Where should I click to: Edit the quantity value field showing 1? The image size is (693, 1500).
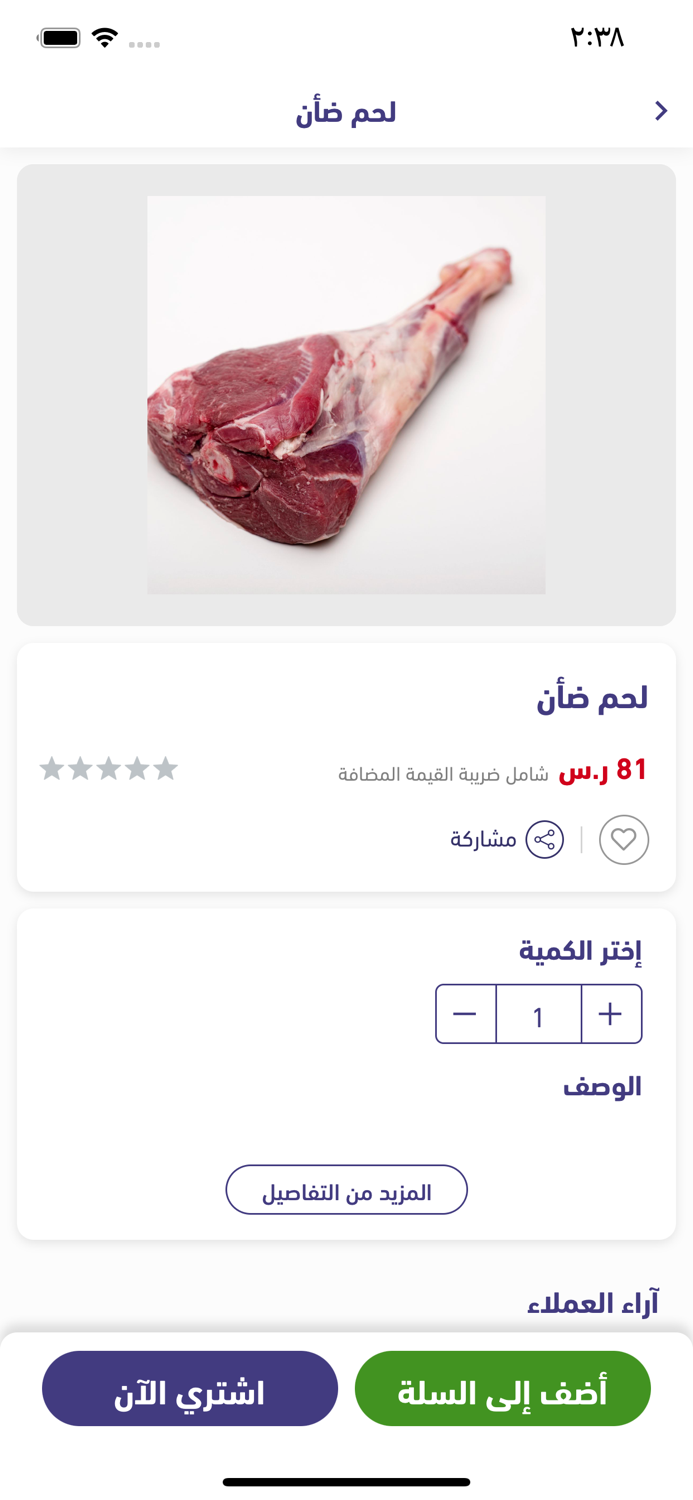point(538,1013)
